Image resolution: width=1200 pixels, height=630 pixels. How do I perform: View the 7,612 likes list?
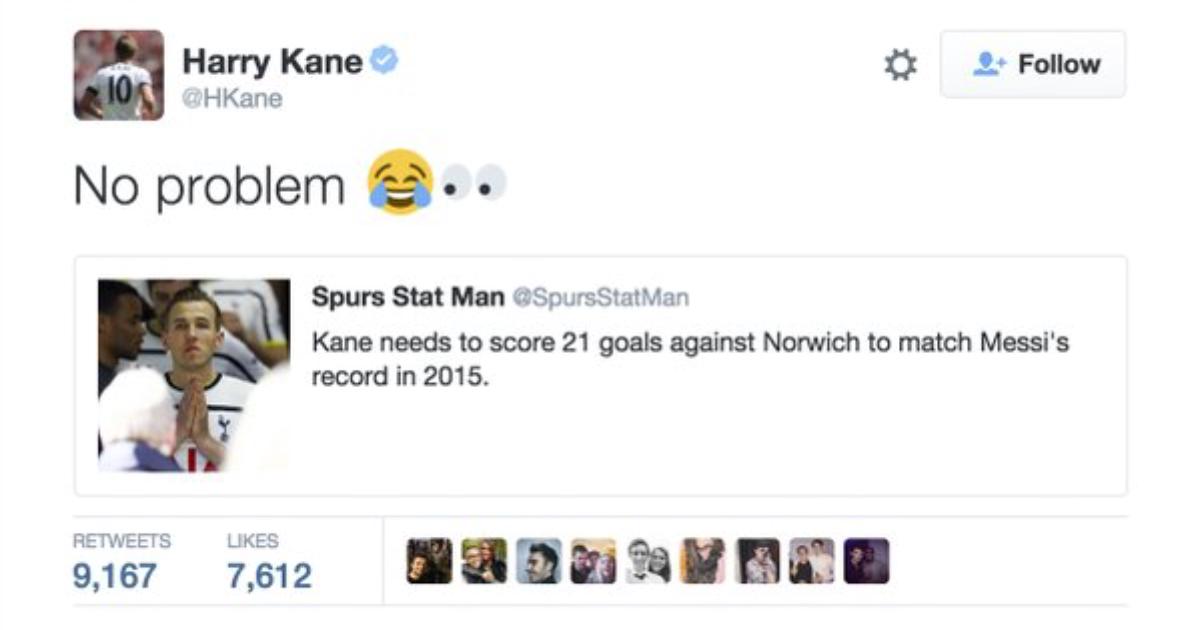pos(268,575)
